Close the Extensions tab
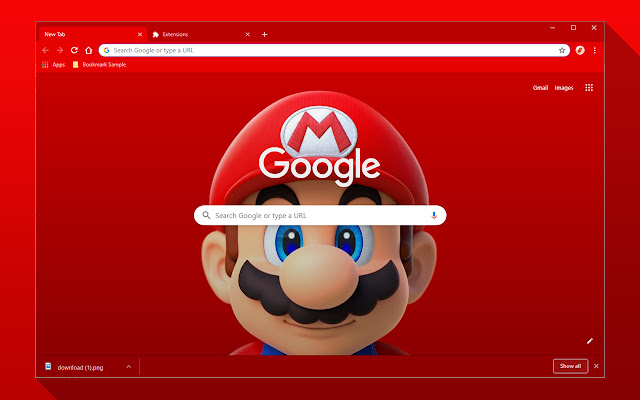640x400 pixels. (247, 34)
